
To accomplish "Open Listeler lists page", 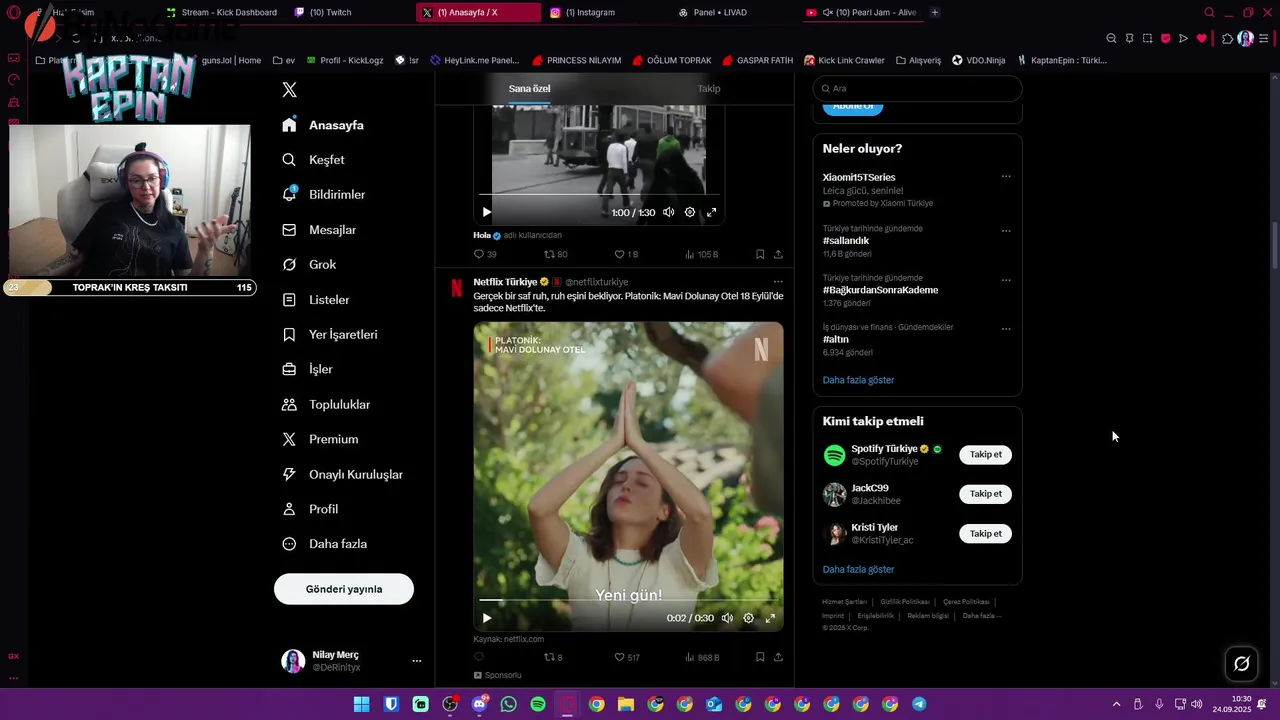I will coord(317,300).
